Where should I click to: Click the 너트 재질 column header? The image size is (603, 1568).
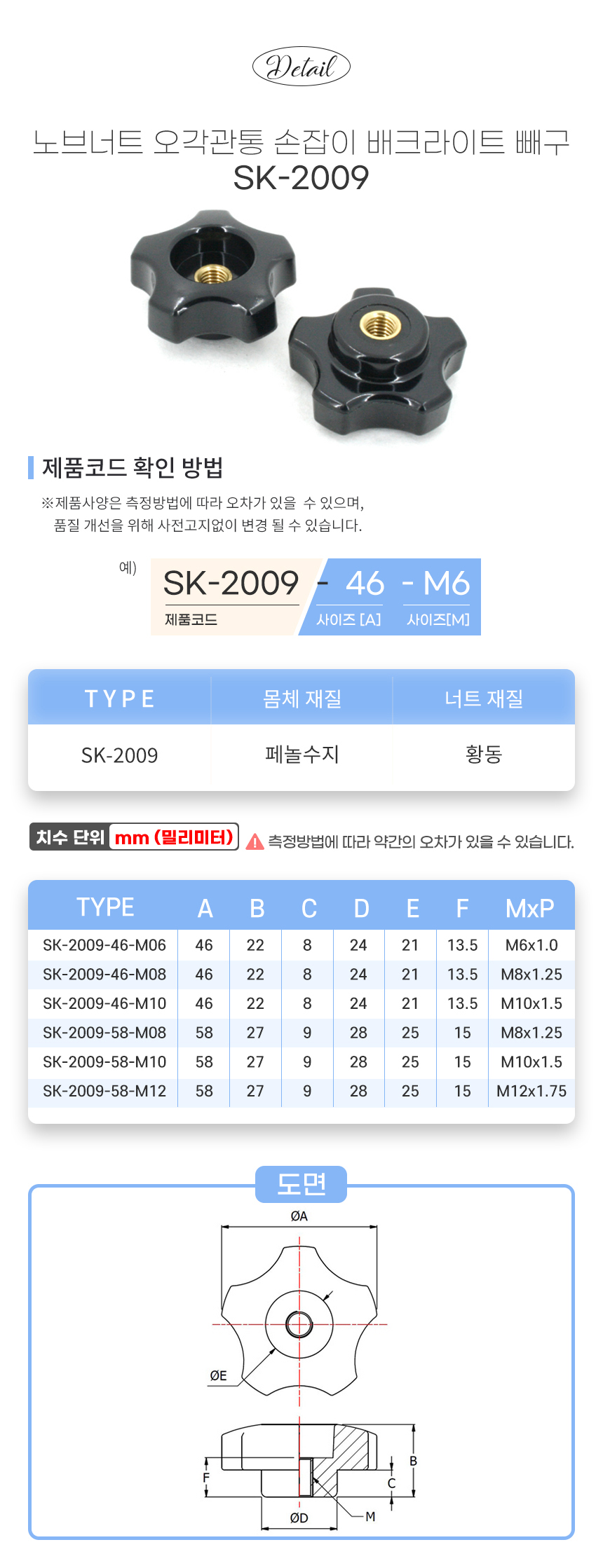(484, 698)
